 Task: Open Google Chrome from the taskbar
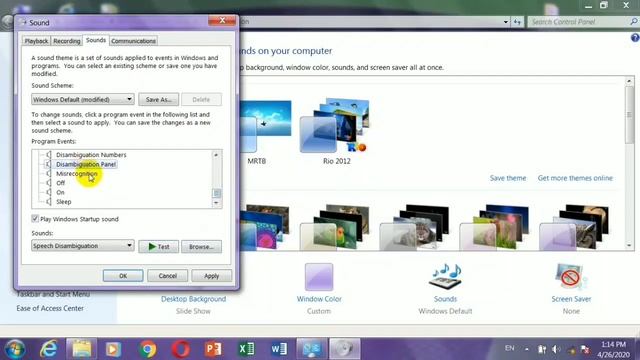(x=147, y=349)
